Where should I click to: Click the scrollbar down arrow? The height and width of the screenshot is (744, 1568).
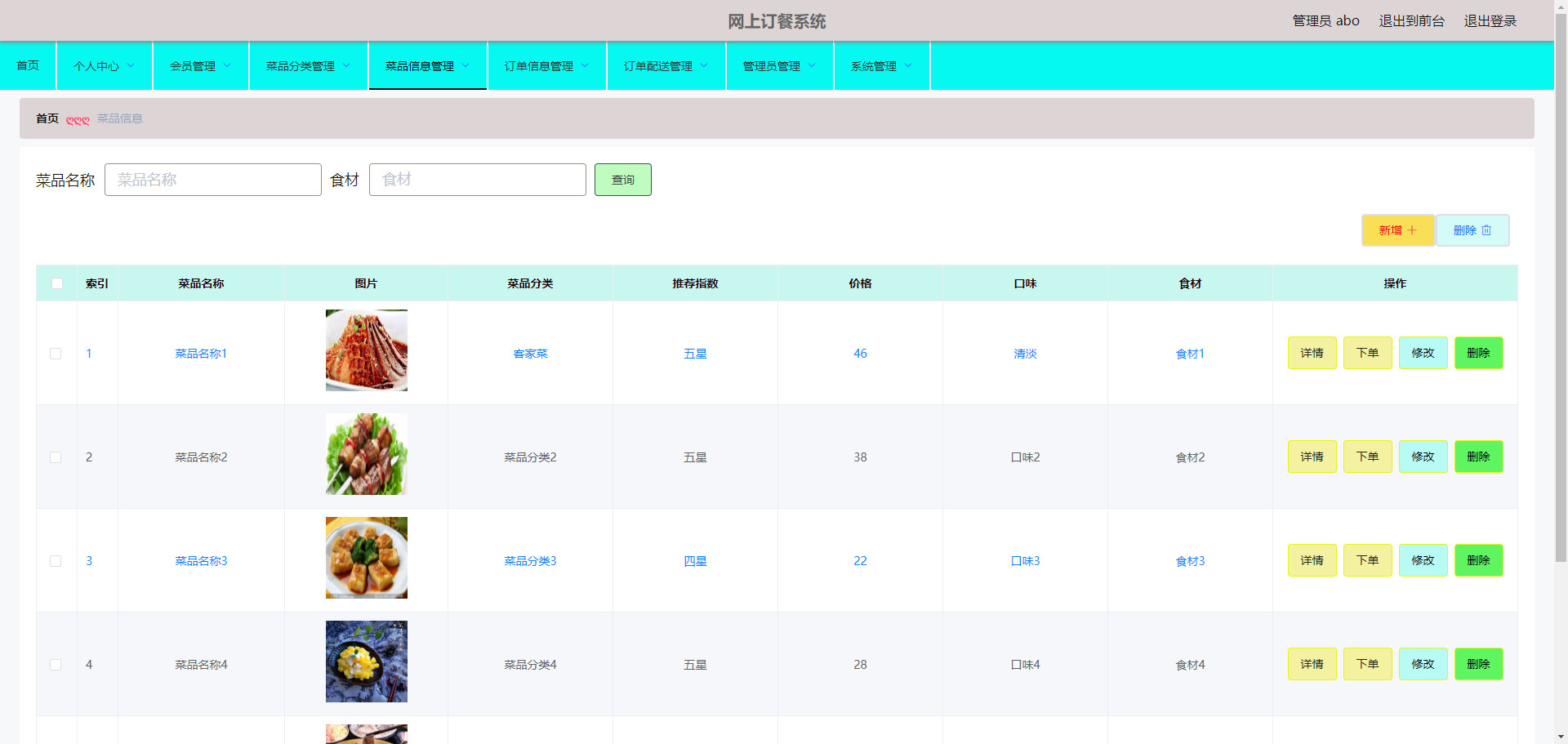click(1561, 737)
